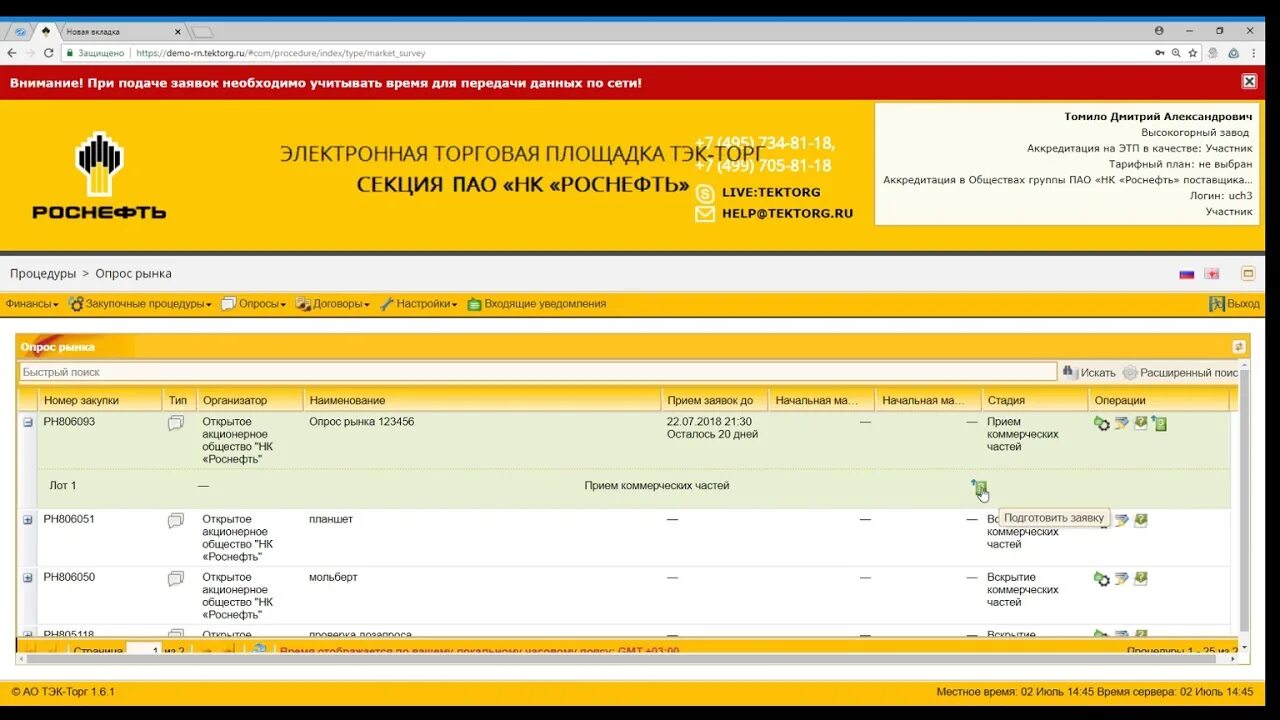Image resolution: width=1280 pixels, height=720 pixels.
Task: Sort by Организатор column header
Action: pyautogui.click(x=250, y=400)
